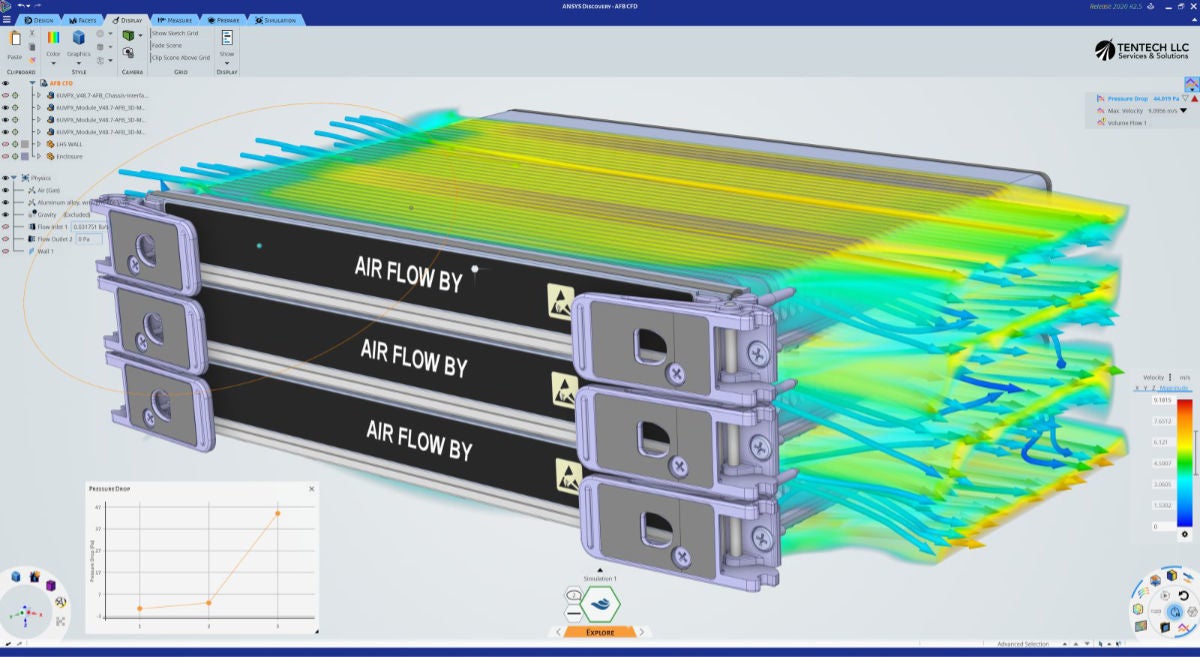1200x657 pixels.
Task: Close the Pressure Drop chart panel
Action: (x=311, y=489)
